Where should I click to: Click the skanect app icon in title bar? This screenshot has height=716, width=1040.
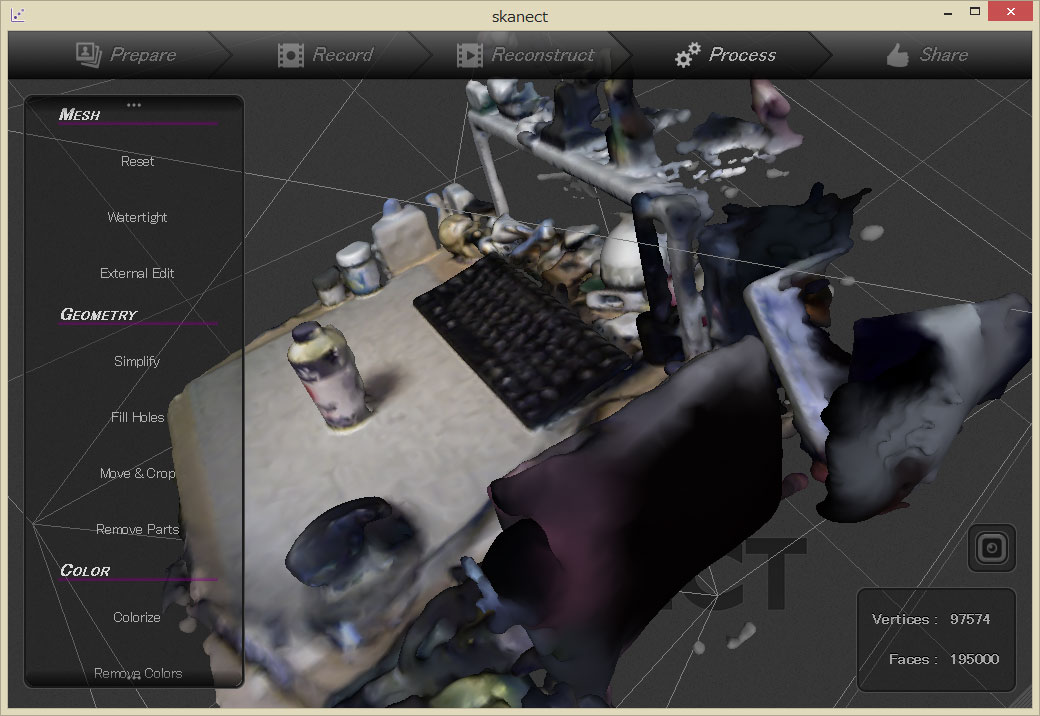click(x=17, y=15)
